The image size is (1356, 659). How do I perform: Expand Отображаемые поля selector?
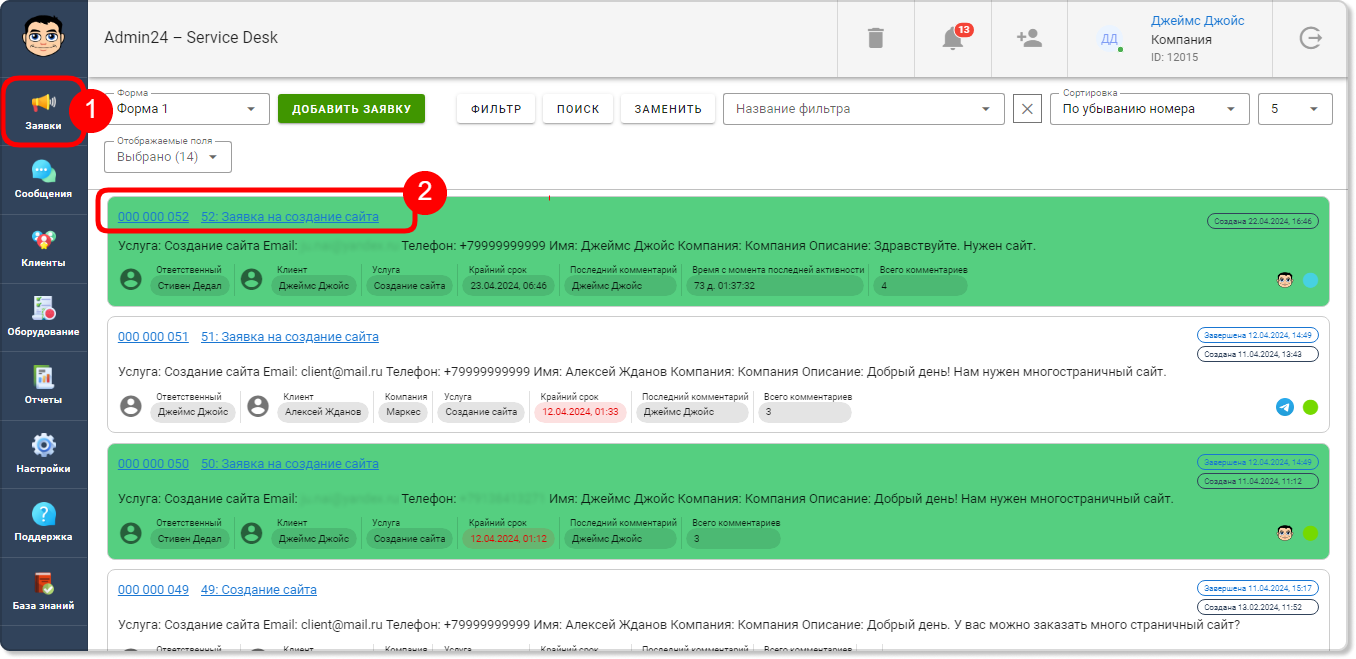tap(168, 157)
